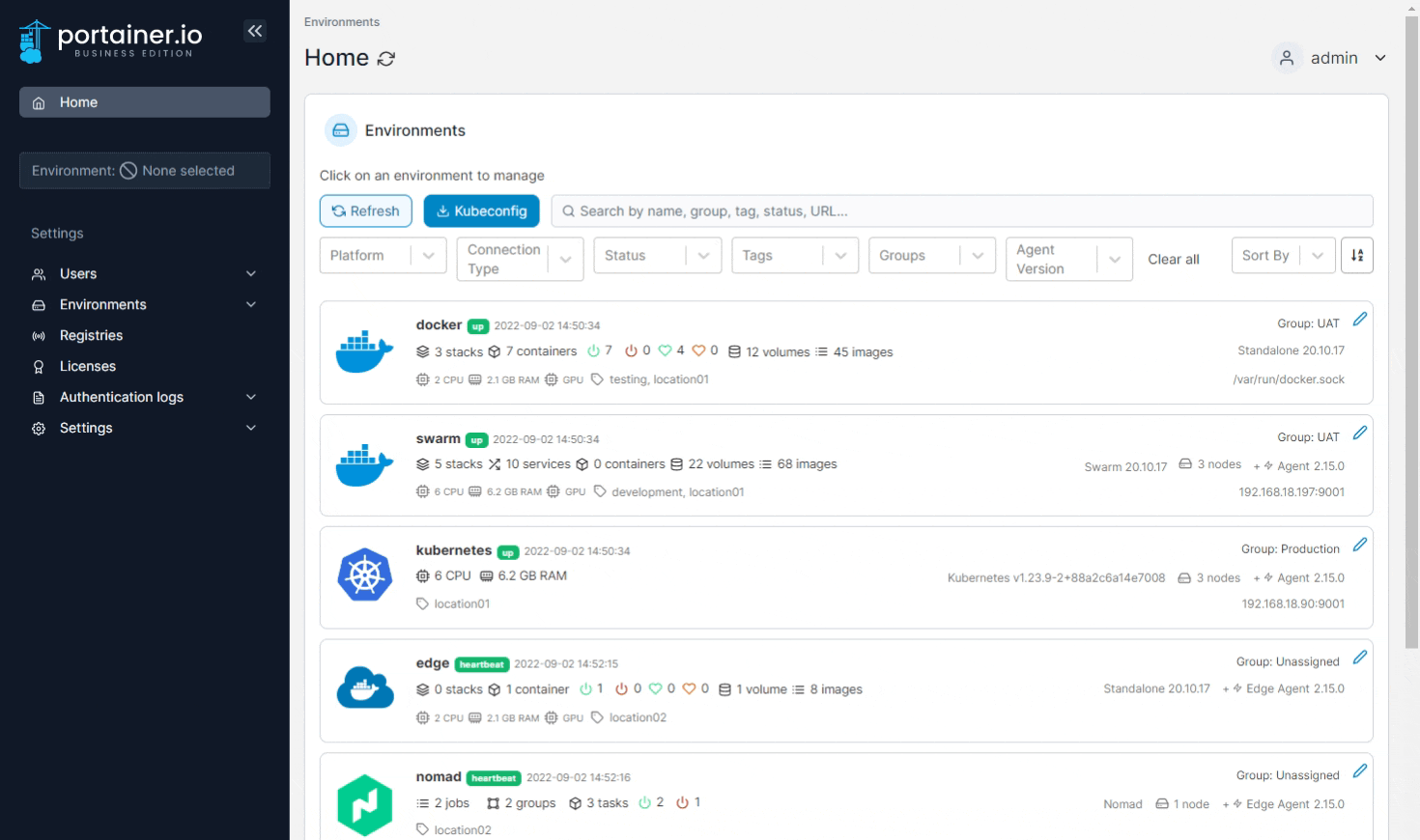The height and width of the screenshot is (840, 1420).
Task: Click the Users icon in sidebar
Action: tap(39, 274)
